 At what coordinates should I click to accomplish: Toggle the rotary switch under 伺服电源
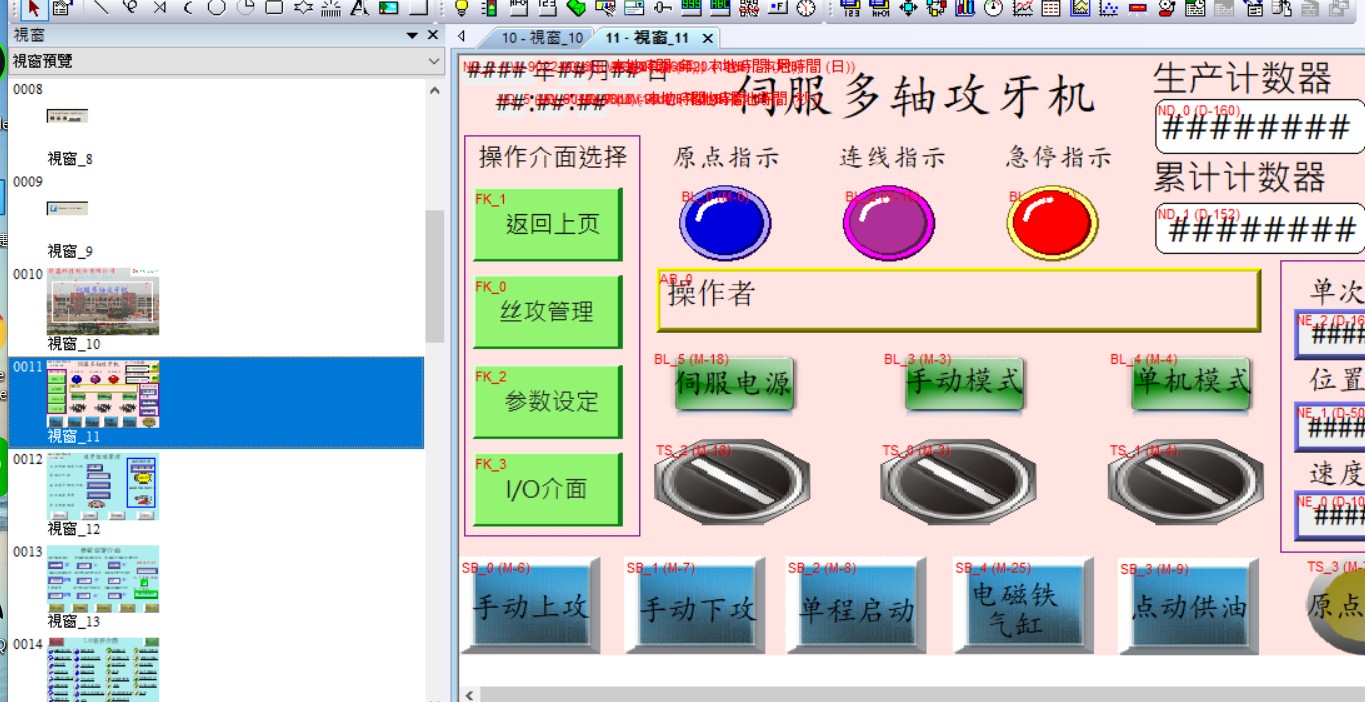click(x=731, y=482)
